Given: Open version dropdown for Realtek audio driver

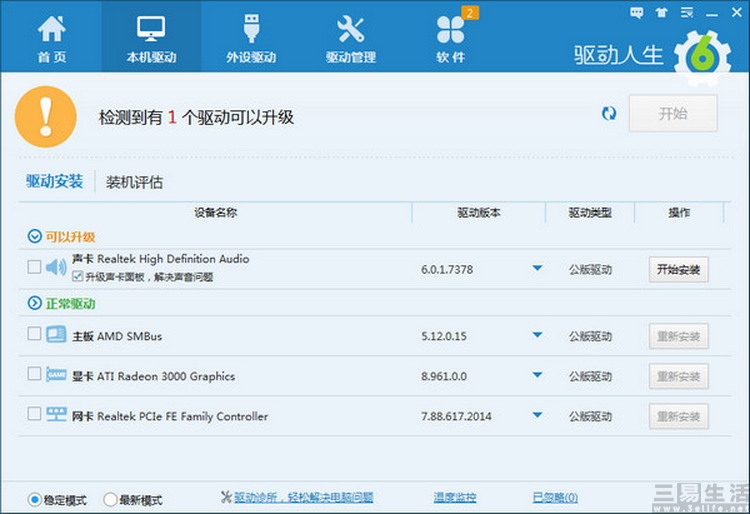Looking at the screenshot, I should pyautogui.click(x=537, y=268).
